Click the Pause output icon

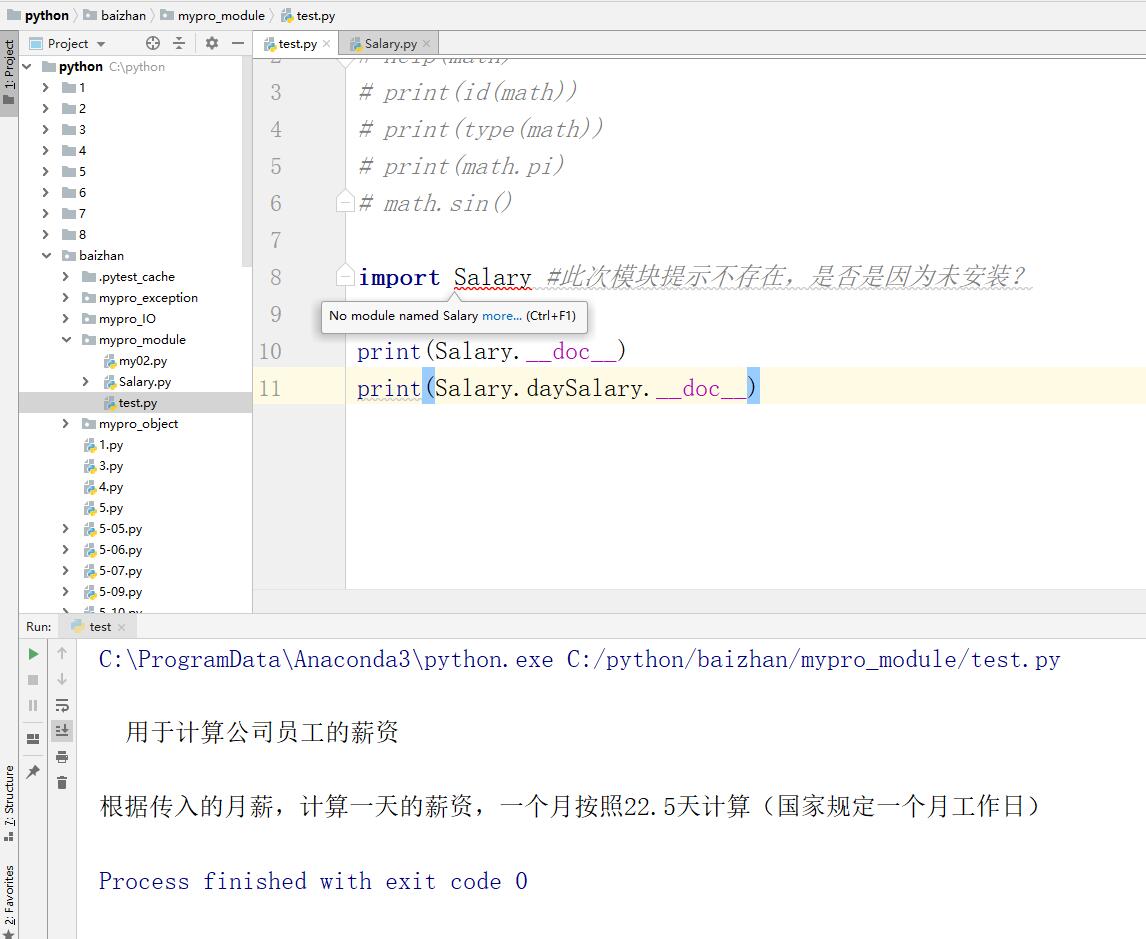tap(33, 706)
